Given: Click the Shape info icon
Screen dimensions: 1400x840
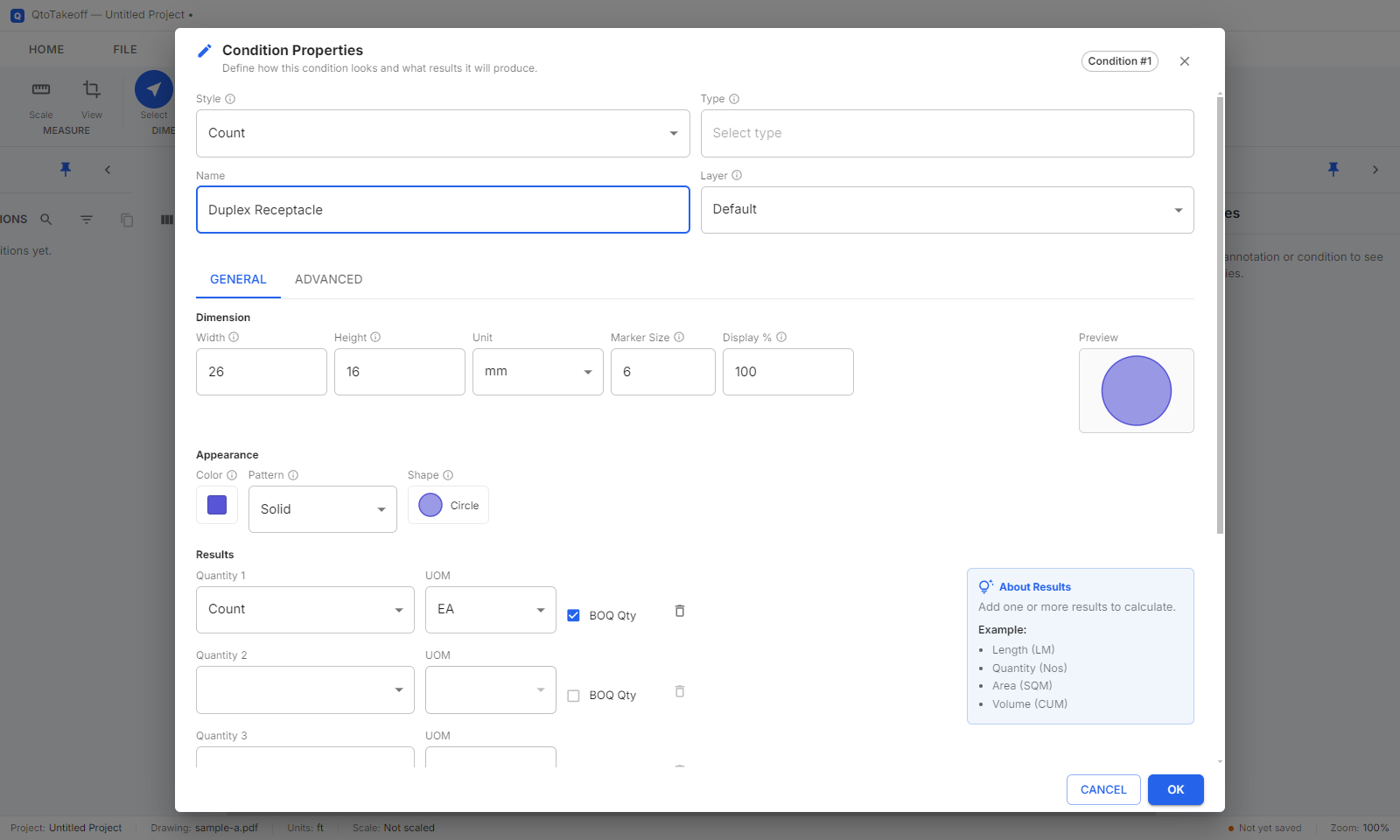Looking at the screenshot, I should tap(448, 475).
